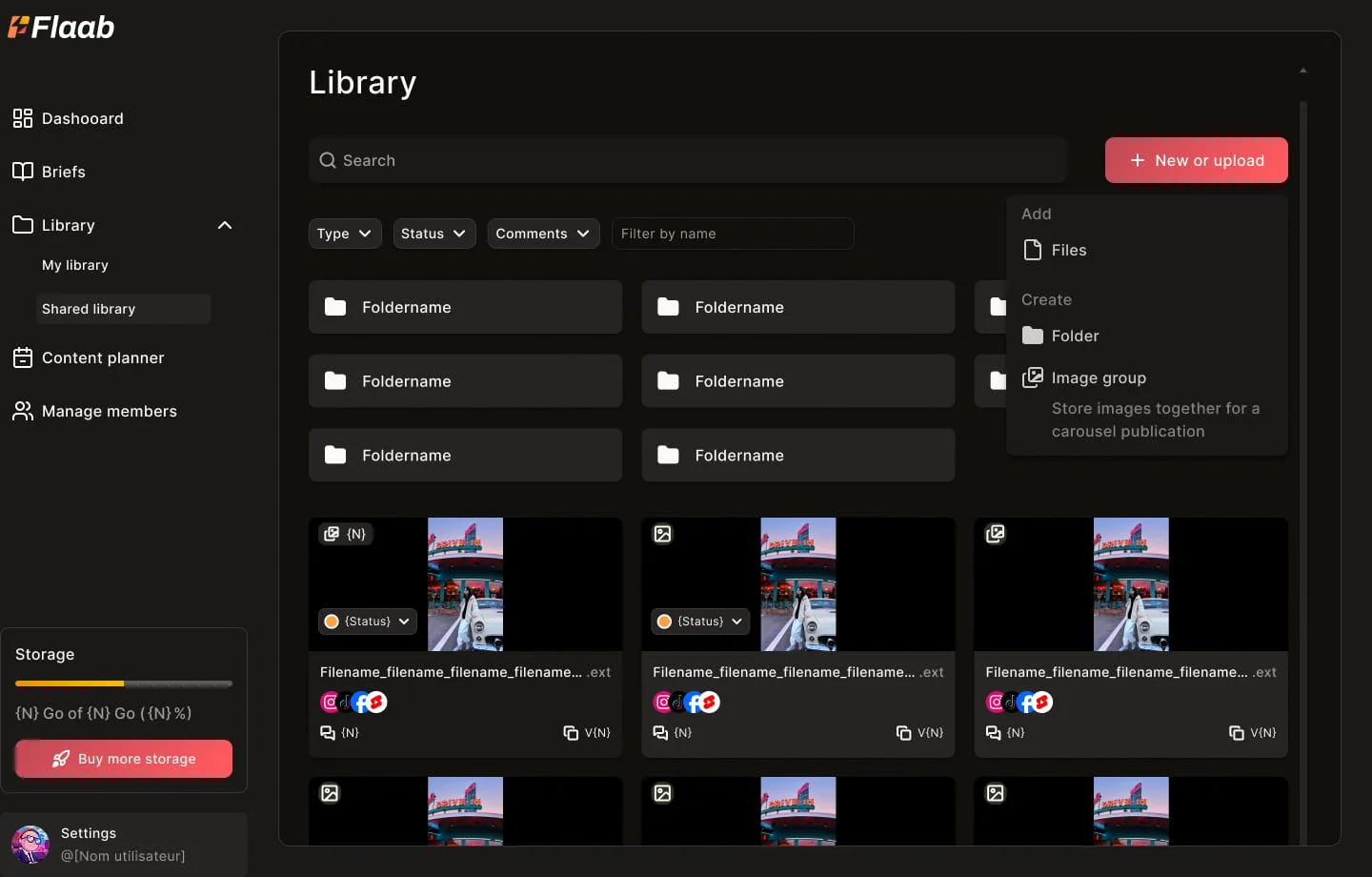Click the Manage members people icon
This screenshot has width=1372, height=877.
23,411
